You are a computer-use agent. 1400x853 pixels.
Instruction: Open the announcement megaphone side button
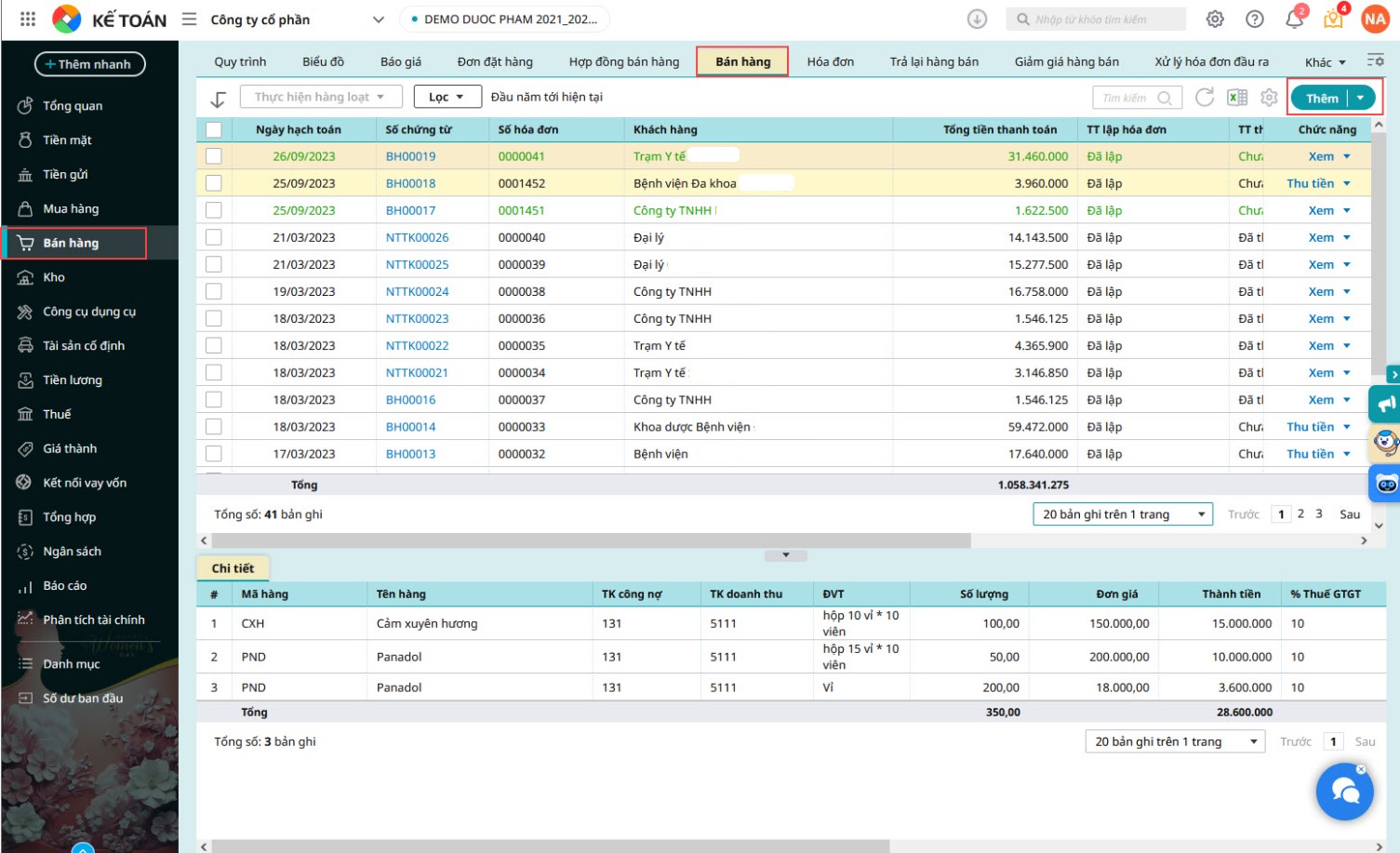pos(1385,405)
